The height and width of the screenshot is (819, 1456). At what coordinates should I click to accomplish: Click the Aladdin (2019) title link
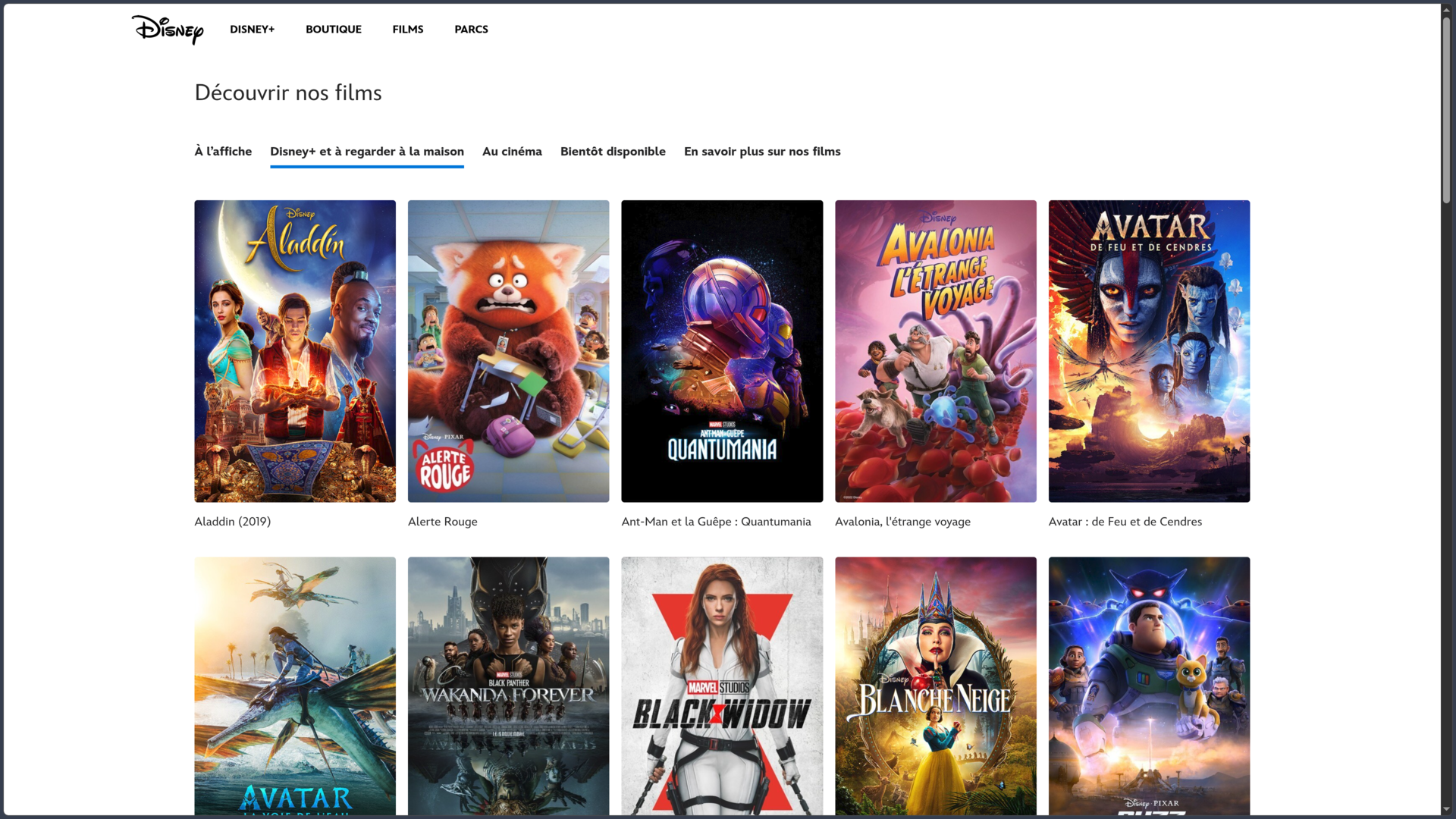(233, 522)
